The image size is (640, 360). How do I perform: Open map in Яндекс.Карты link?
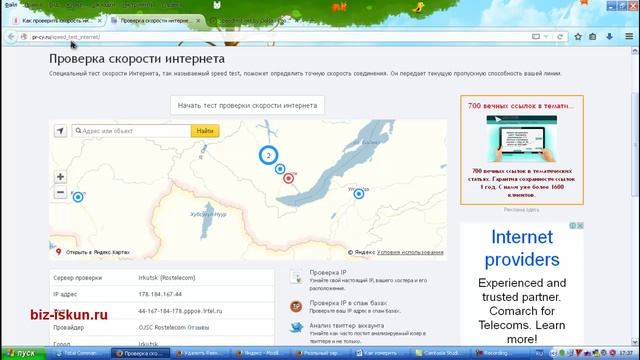click(97, 252)
